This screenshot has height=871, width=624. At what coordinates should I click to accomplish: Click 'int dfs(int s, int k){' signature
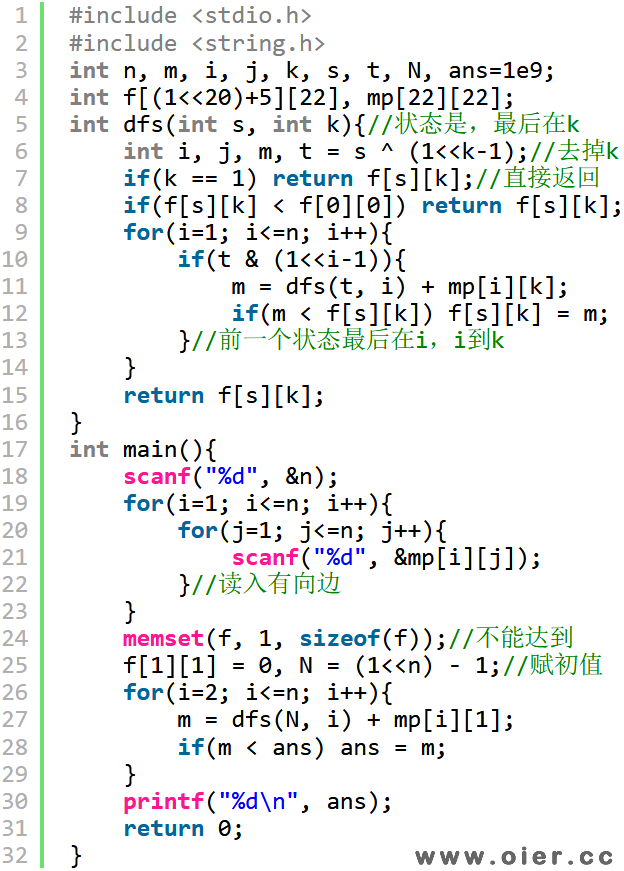coord(218,124)
